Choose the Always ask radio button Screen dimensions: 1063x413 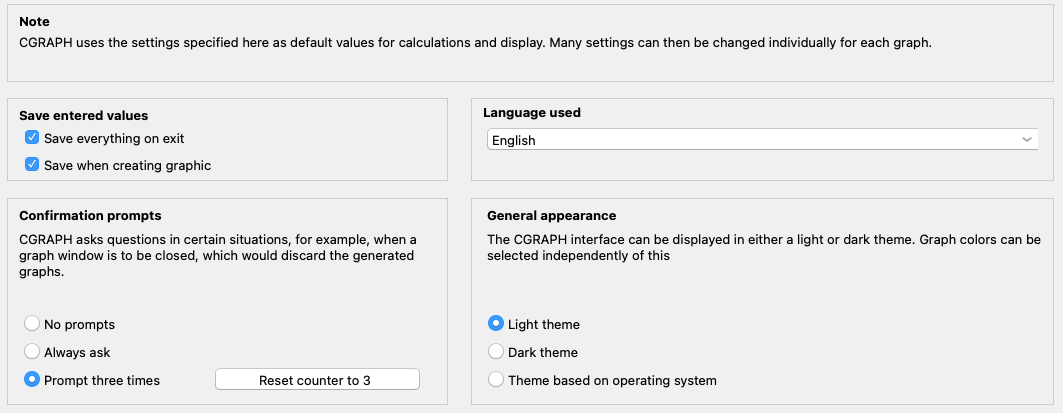tap(32, 352)
